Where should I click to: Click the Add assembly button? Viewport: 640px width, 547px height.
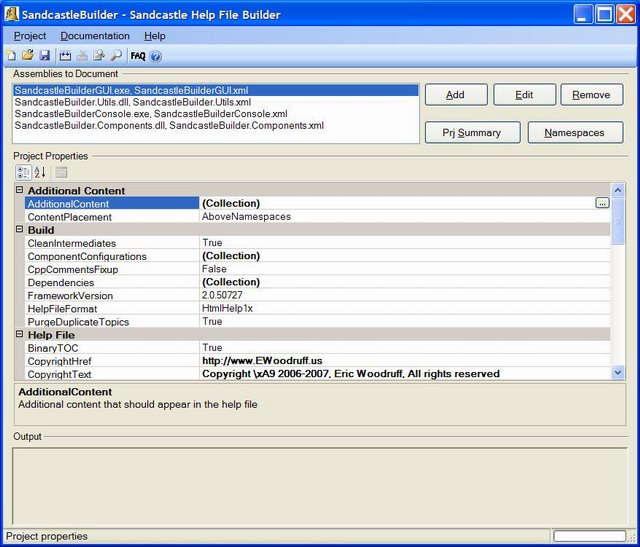pos(456,95)
